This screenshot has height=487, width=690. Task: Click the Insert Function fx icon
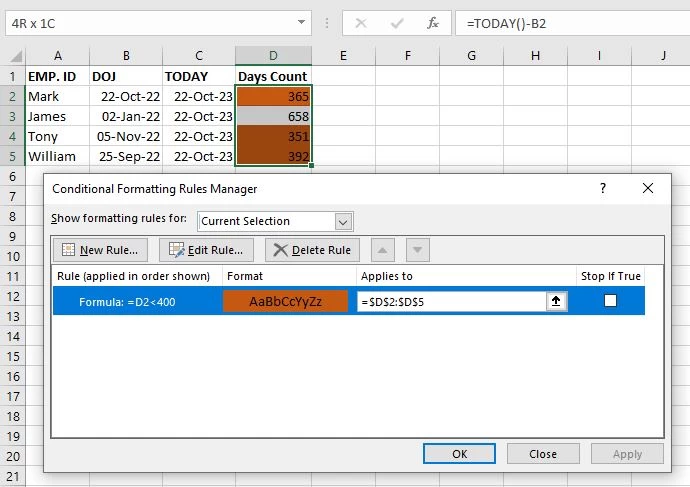pyautogui.click(x=433, y=23)
